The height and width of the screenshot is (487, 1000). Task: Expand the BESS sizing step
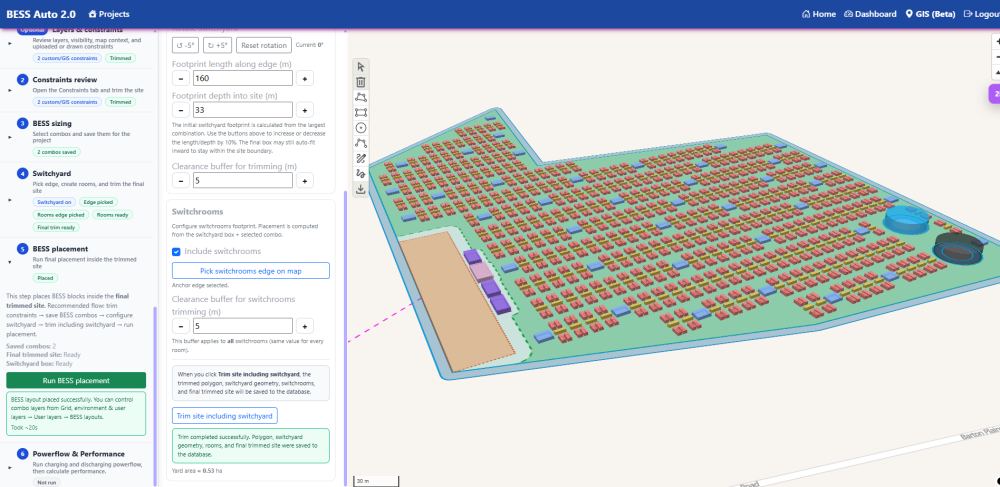coord(10,137)
